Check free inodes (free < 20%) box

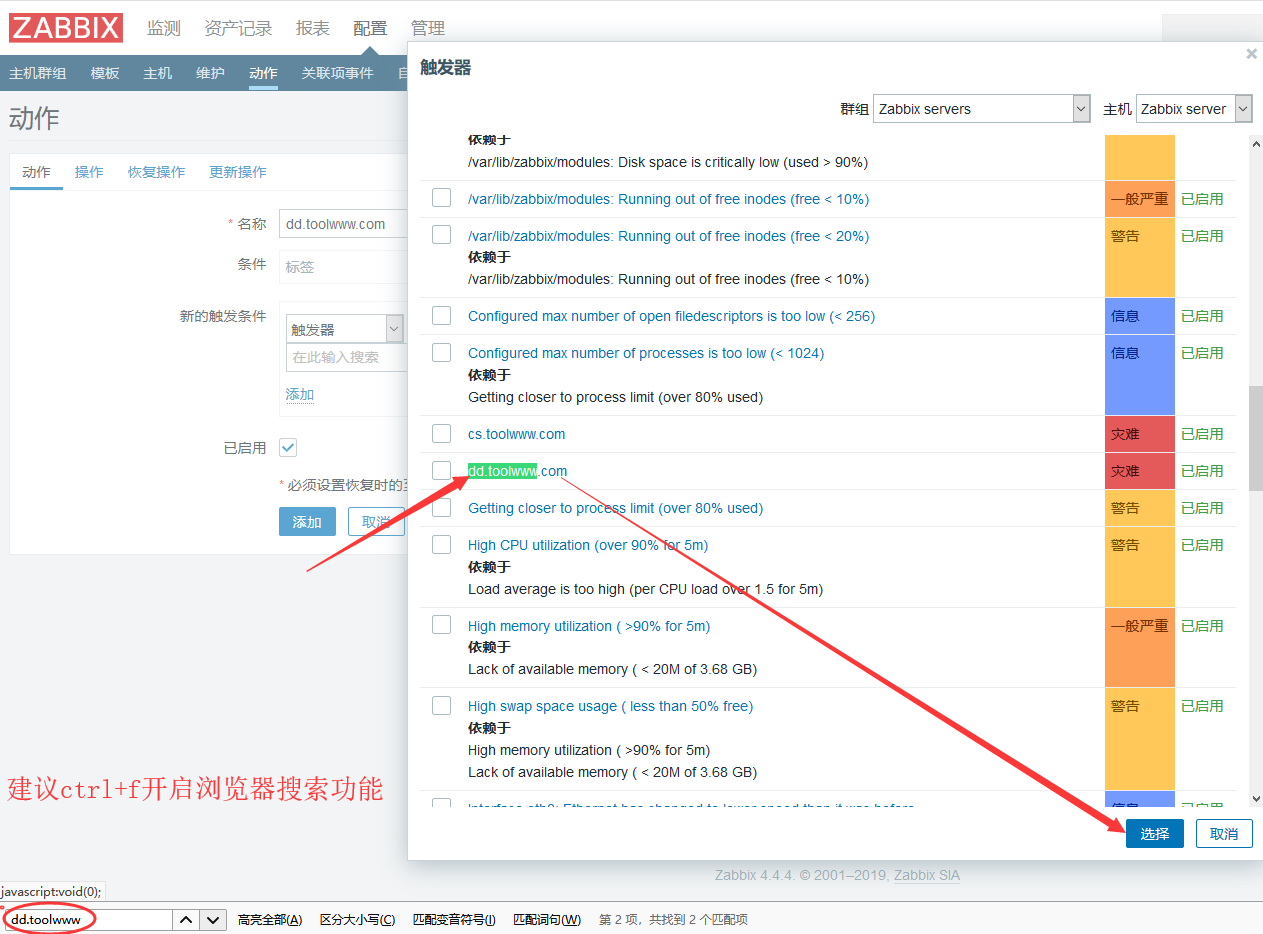pos(441,235)
